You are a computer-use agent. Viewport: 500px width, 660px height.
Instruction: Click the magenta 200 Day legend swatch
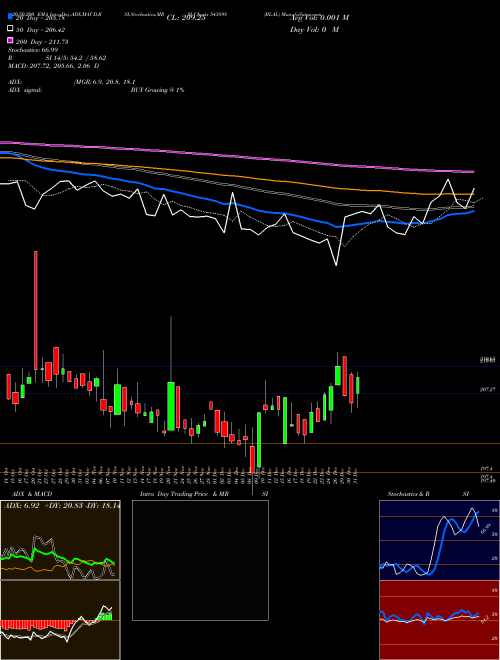coord(11,40)
